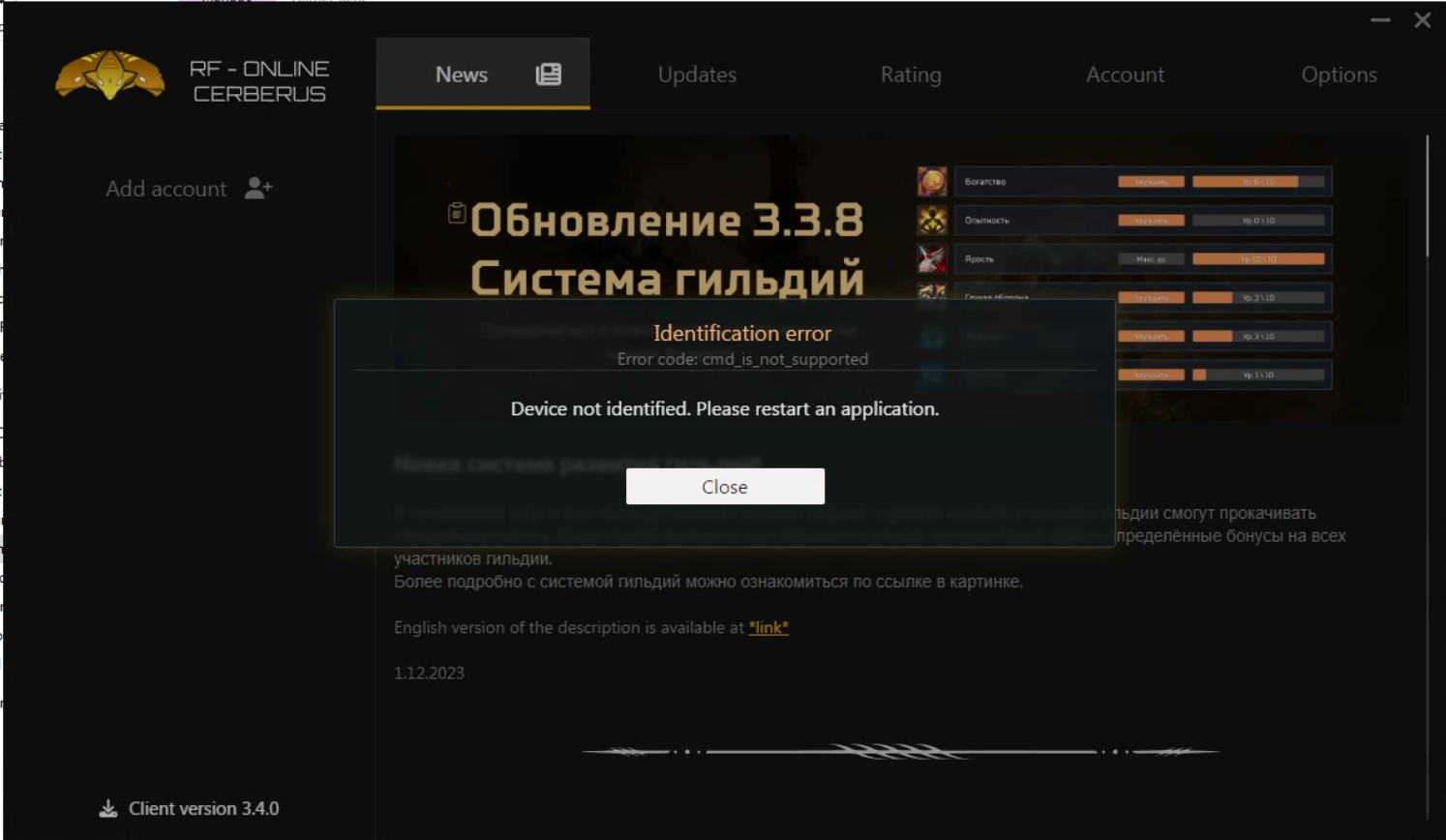Viewport: 1446px width, 840px height.
Task: Click the download icon near Client version
Action: (108, 808)
